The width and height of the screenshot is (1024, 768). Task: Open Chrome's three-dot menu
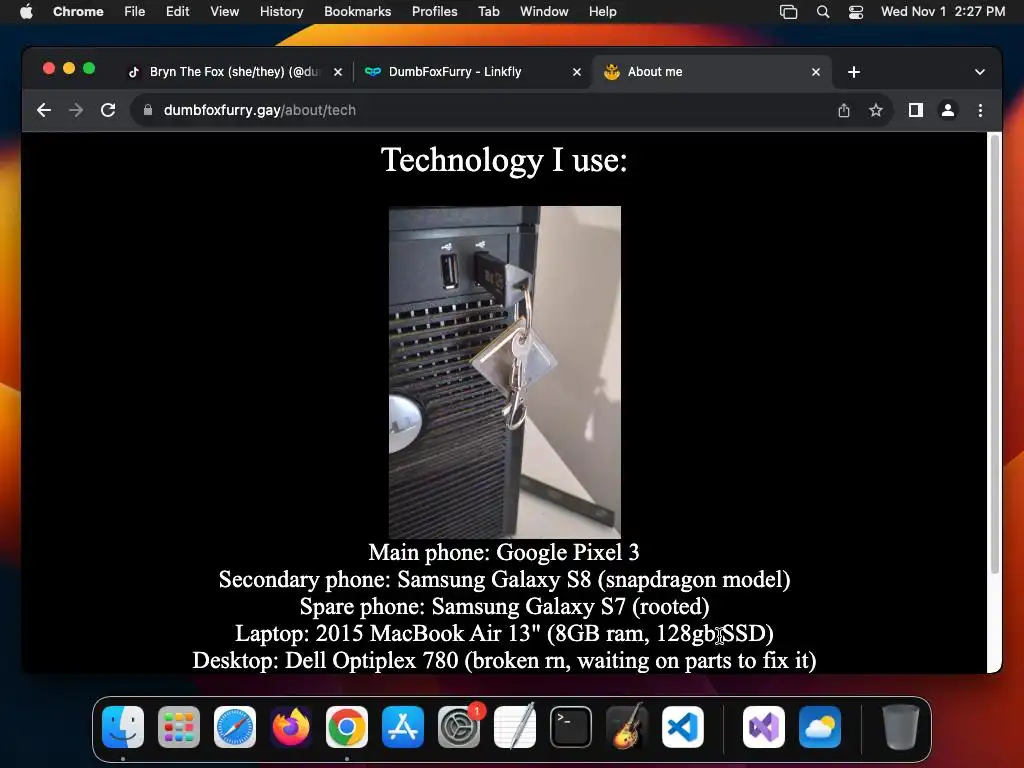tap(980, 110)
